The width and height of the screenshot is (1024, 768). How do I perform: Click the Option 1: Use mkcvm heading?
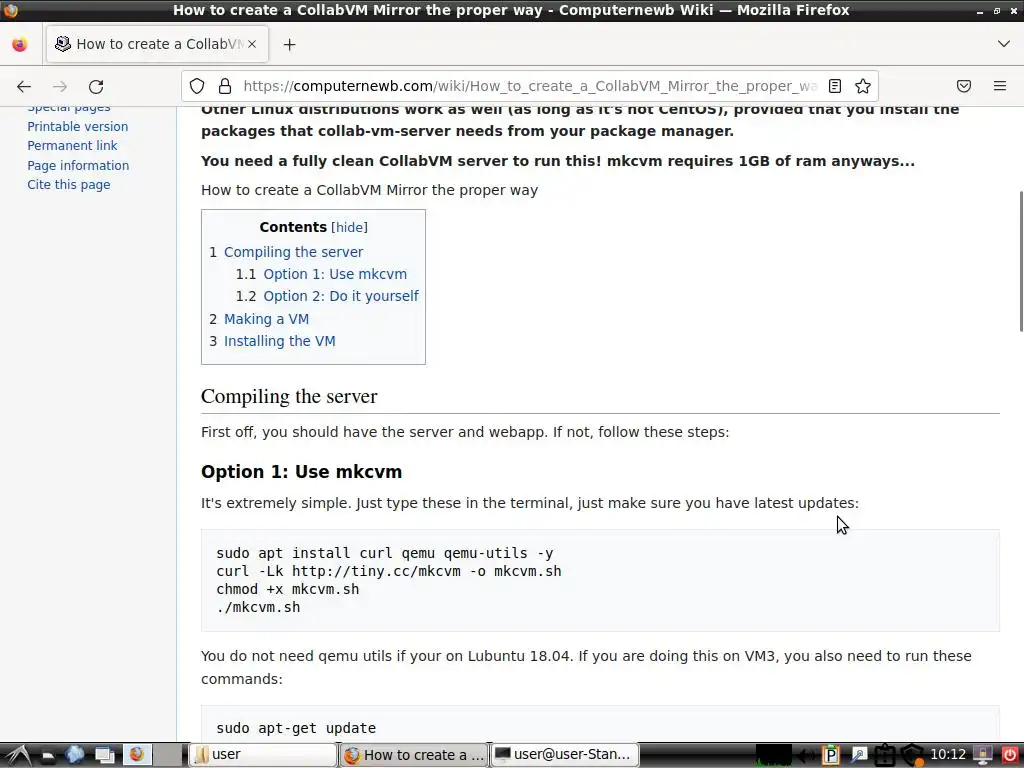tap(301, 472)
